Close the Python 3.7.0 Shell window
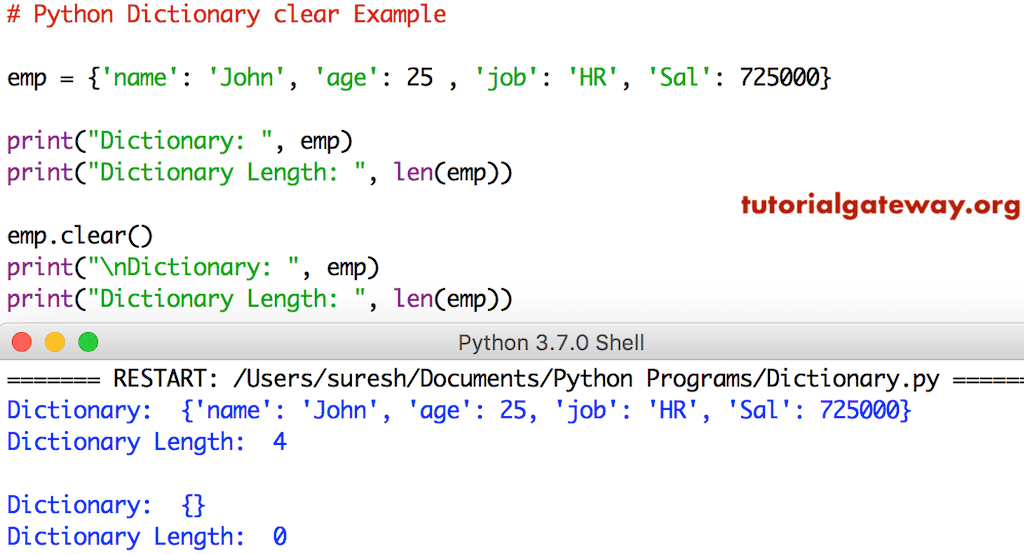1024x554 pixels. (x=22, y=342)
